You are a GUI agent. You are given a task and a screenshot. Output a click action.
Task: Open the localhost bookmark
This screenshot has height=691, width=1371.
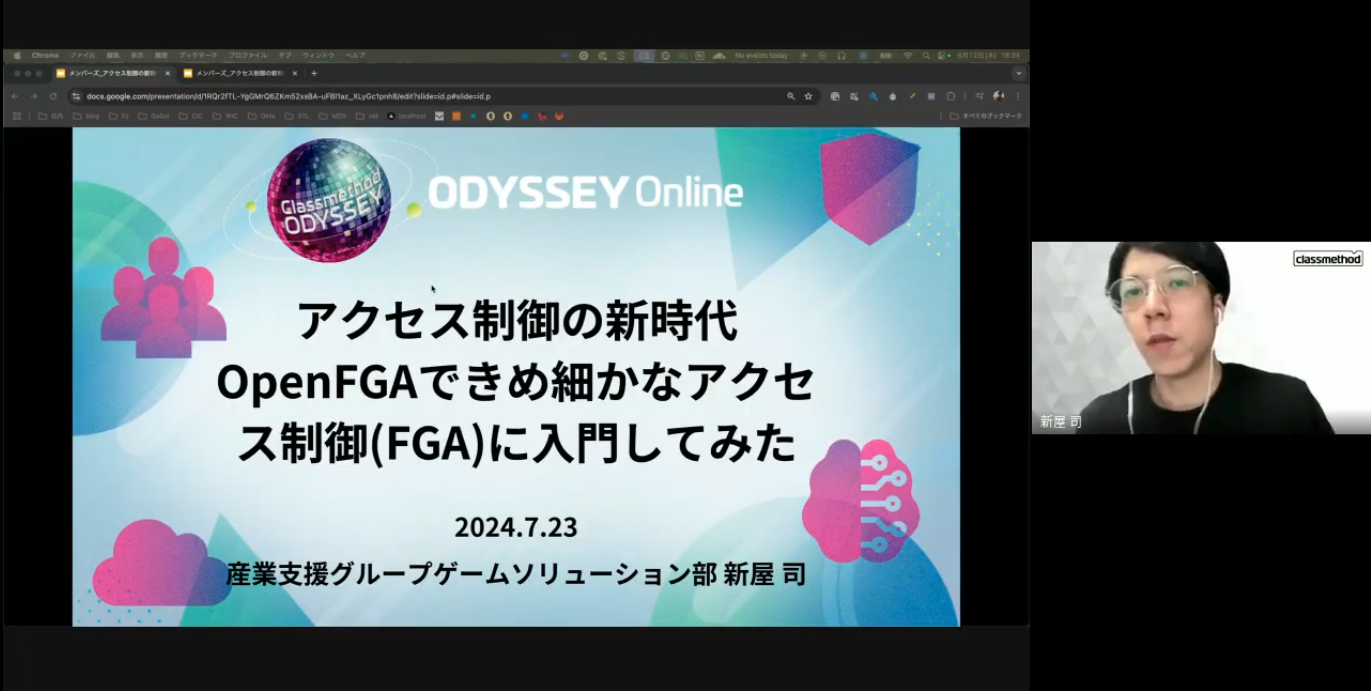406,116
